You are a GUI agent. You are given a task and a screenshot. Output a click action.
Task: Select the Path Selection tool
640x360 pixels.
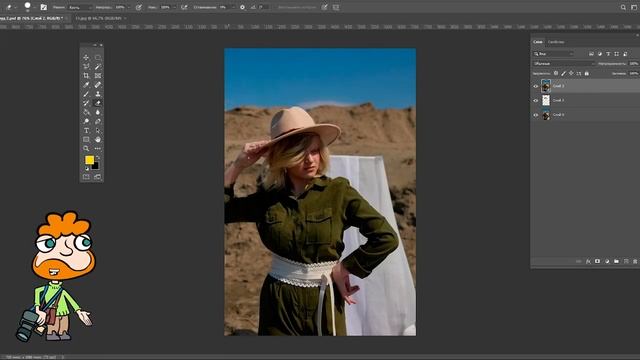point(98,131)
